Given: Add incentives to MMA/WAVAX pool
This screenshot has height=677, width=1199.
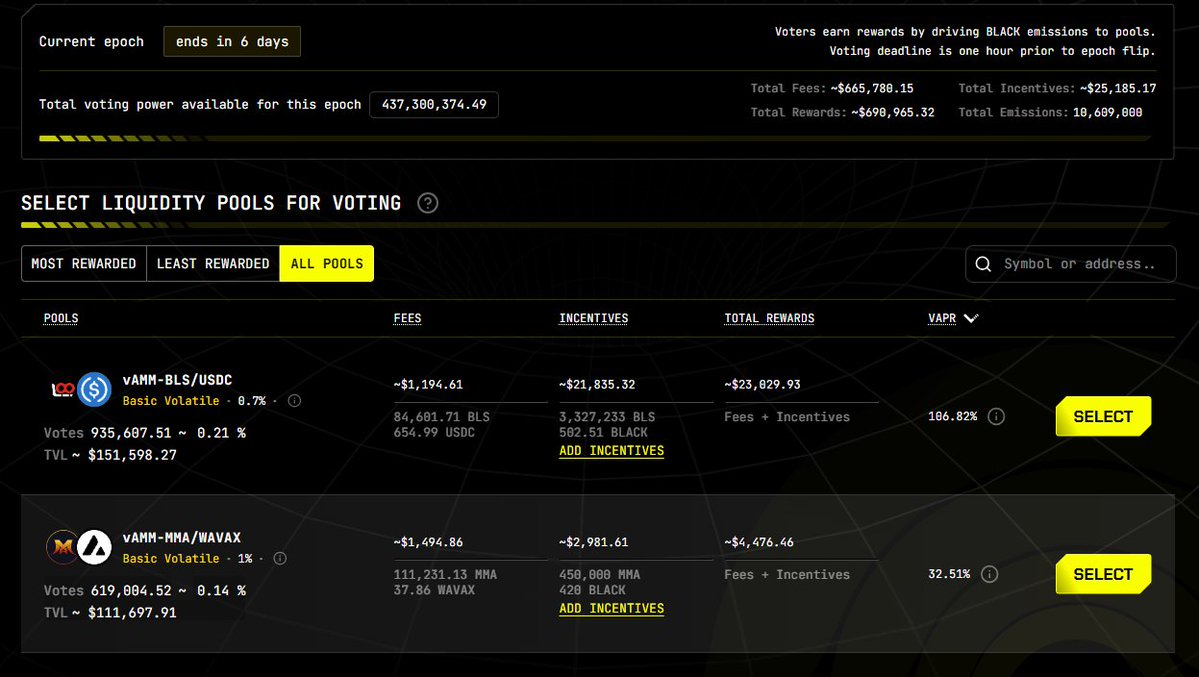Looking at the screenshot, I should point(612,608).
